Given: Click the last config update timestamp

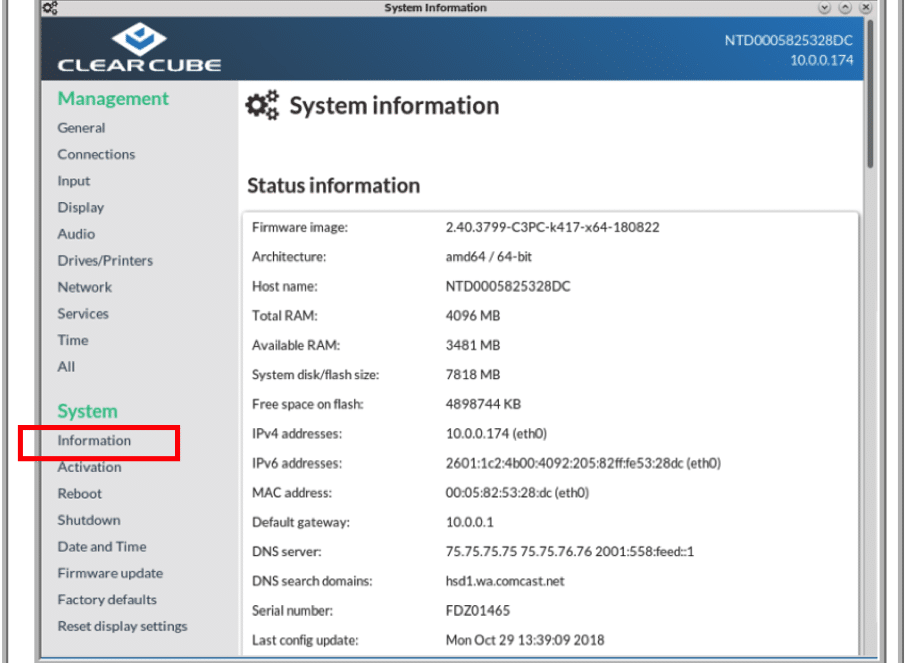Looking at the screenshot, I should coord(525,640).
